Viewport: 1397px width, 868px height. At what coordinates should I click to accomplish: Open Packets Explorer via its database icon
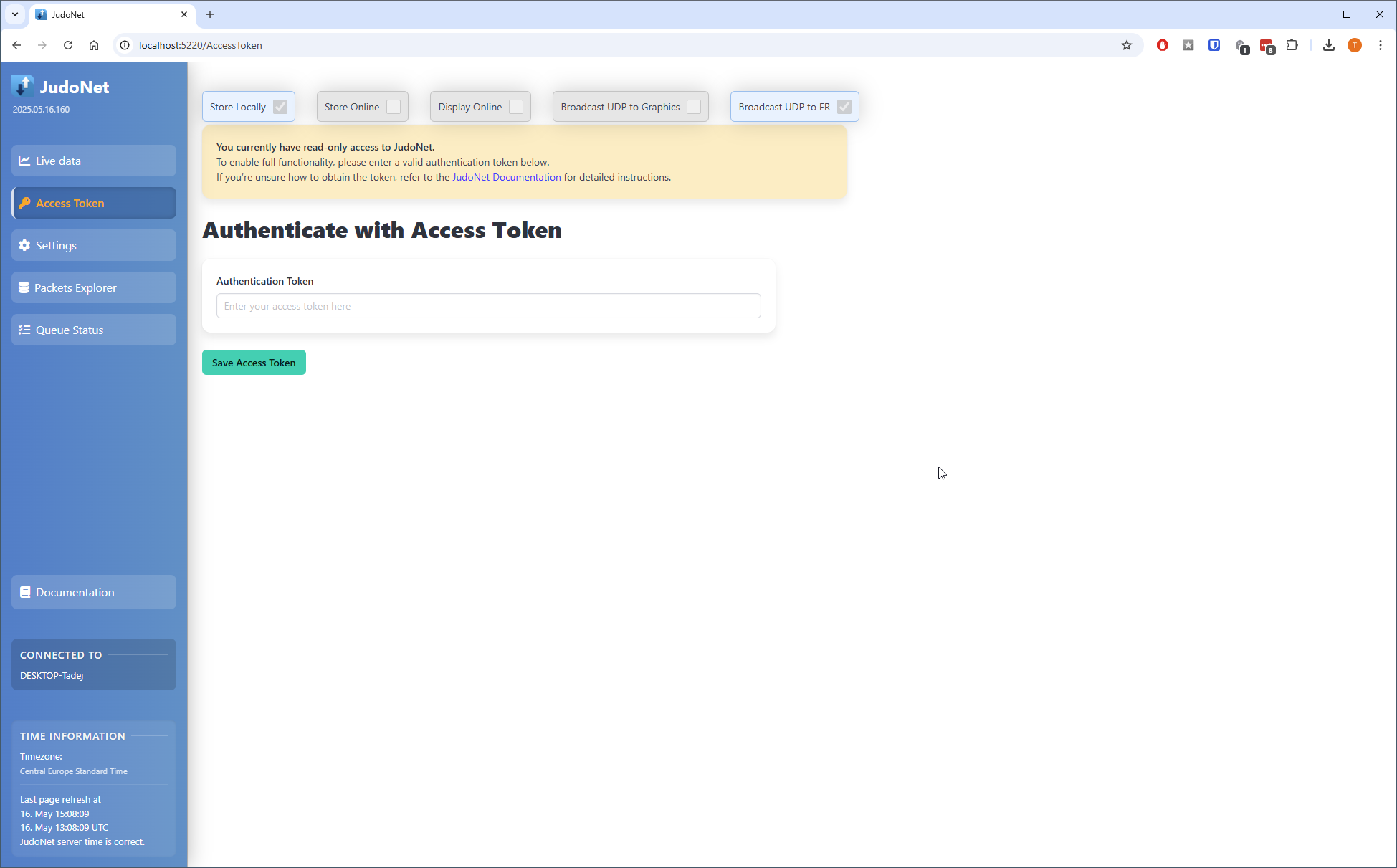[x=24, y=287]
